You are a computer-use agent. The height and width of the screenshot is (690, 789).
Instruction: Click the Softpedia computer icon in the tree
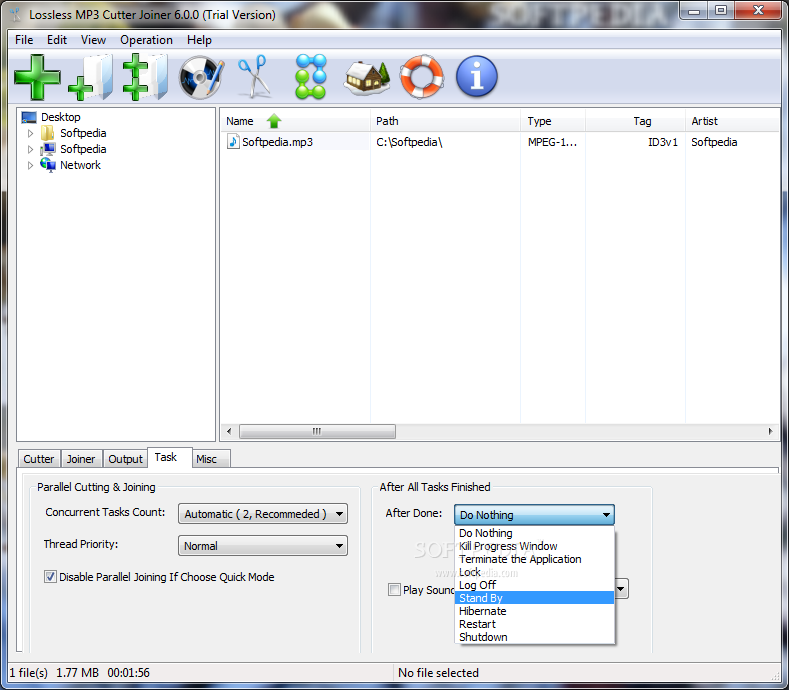coord(48,149)
